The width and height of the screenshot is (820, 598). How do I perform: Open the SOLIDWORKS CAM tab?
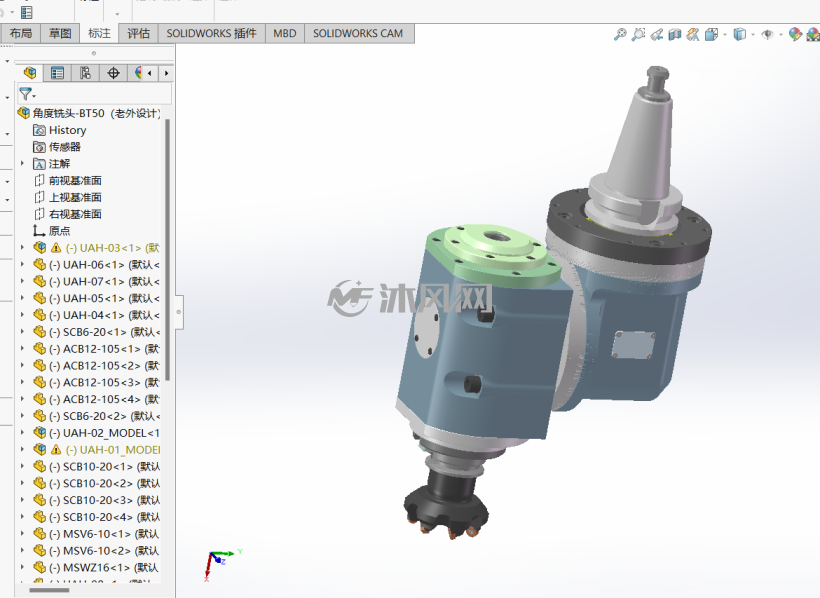358,33
